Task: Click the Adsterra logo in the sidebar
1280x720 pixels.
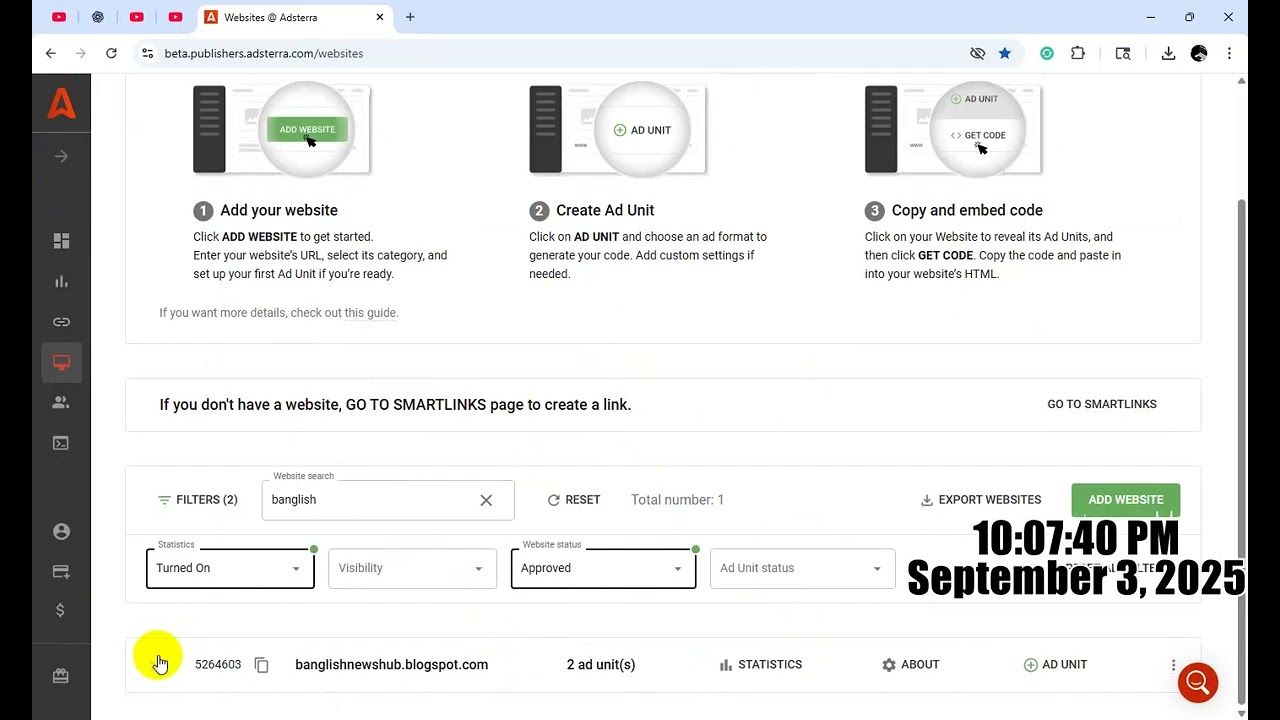Action: [61, 104]
